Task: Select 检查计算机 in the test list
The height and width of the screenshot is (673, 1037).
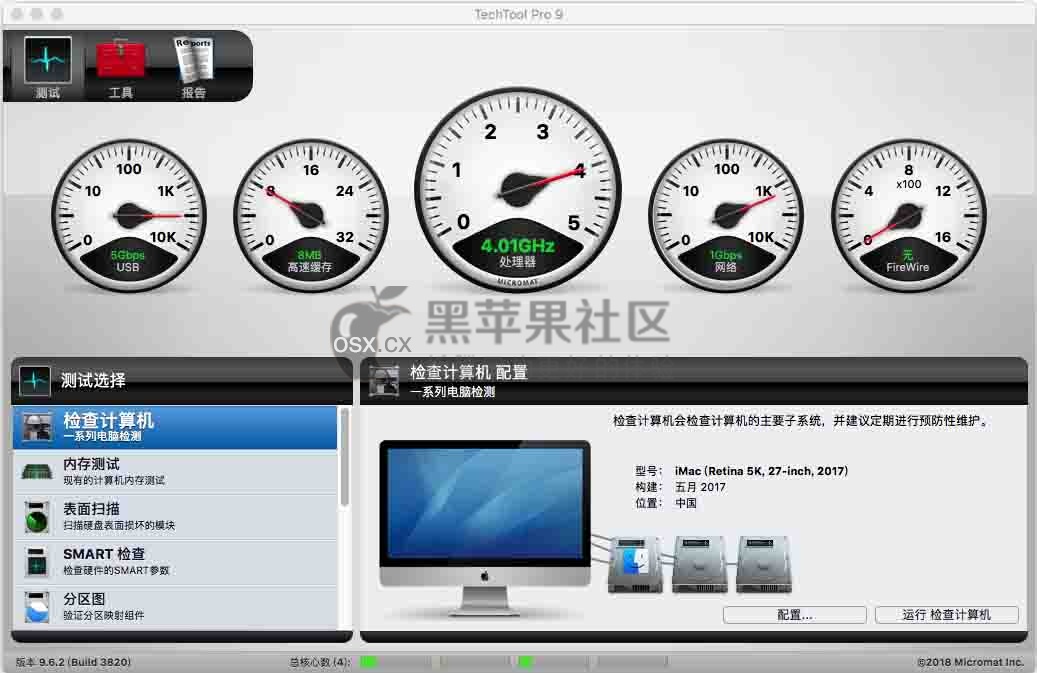Action: pos(175,428)
